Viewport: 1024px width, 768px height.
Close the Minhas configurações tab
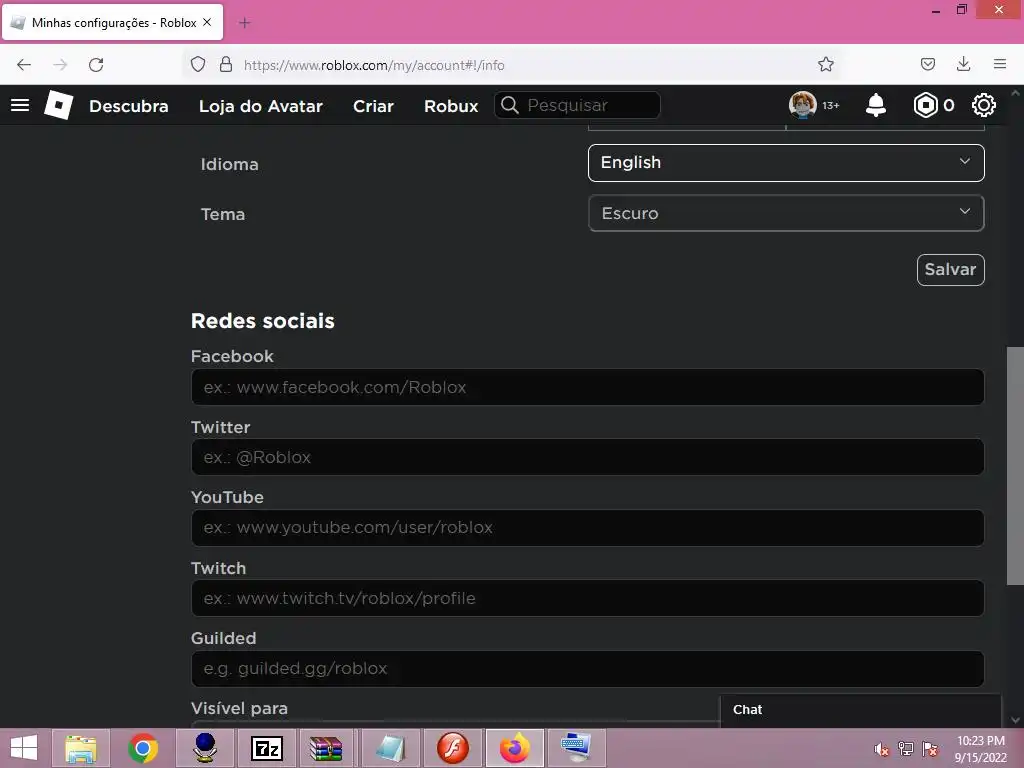coord(207,22)
